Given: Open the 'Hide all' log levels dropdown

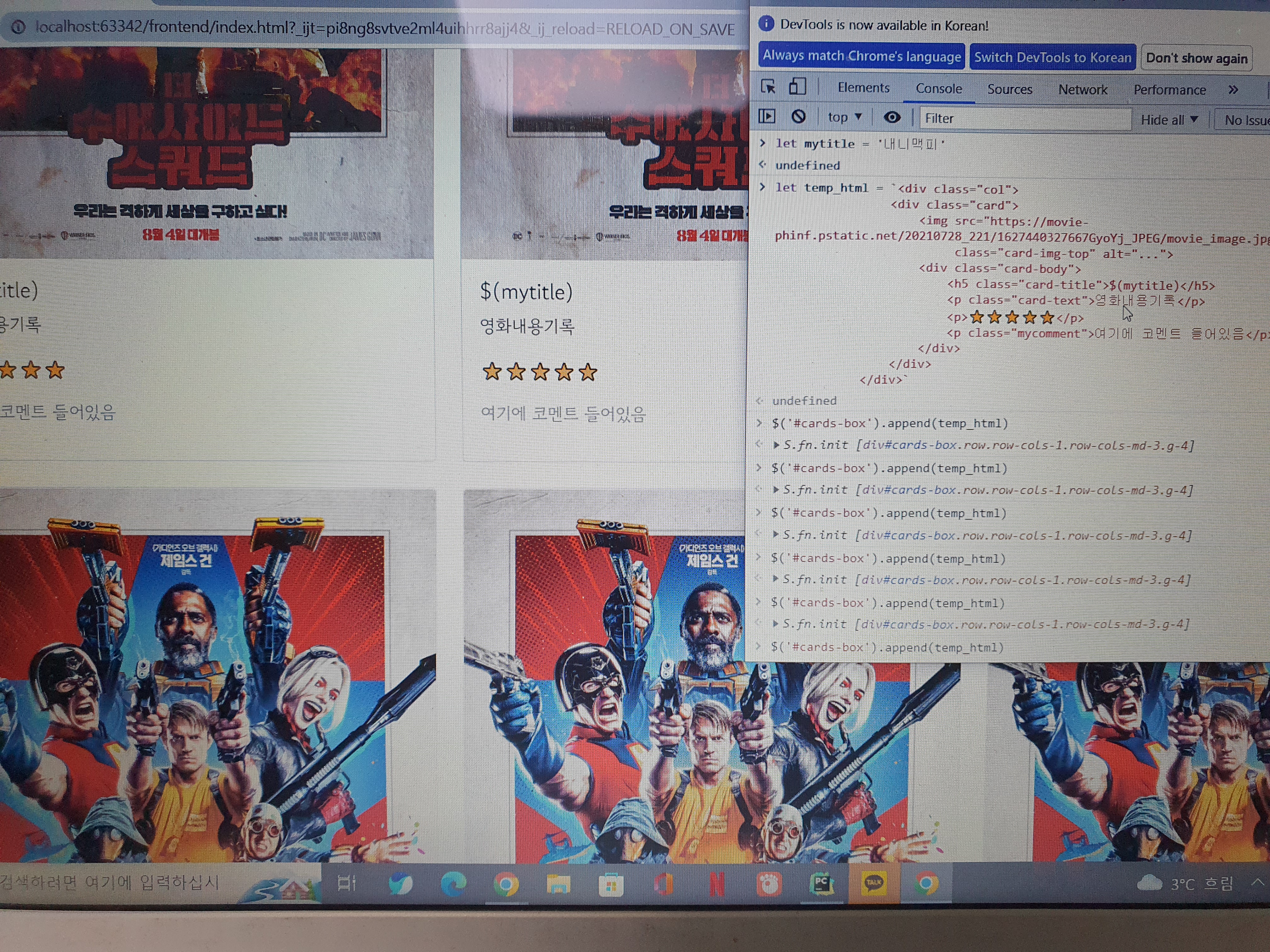Looking at the screenshot, I should pos(1170,119).
